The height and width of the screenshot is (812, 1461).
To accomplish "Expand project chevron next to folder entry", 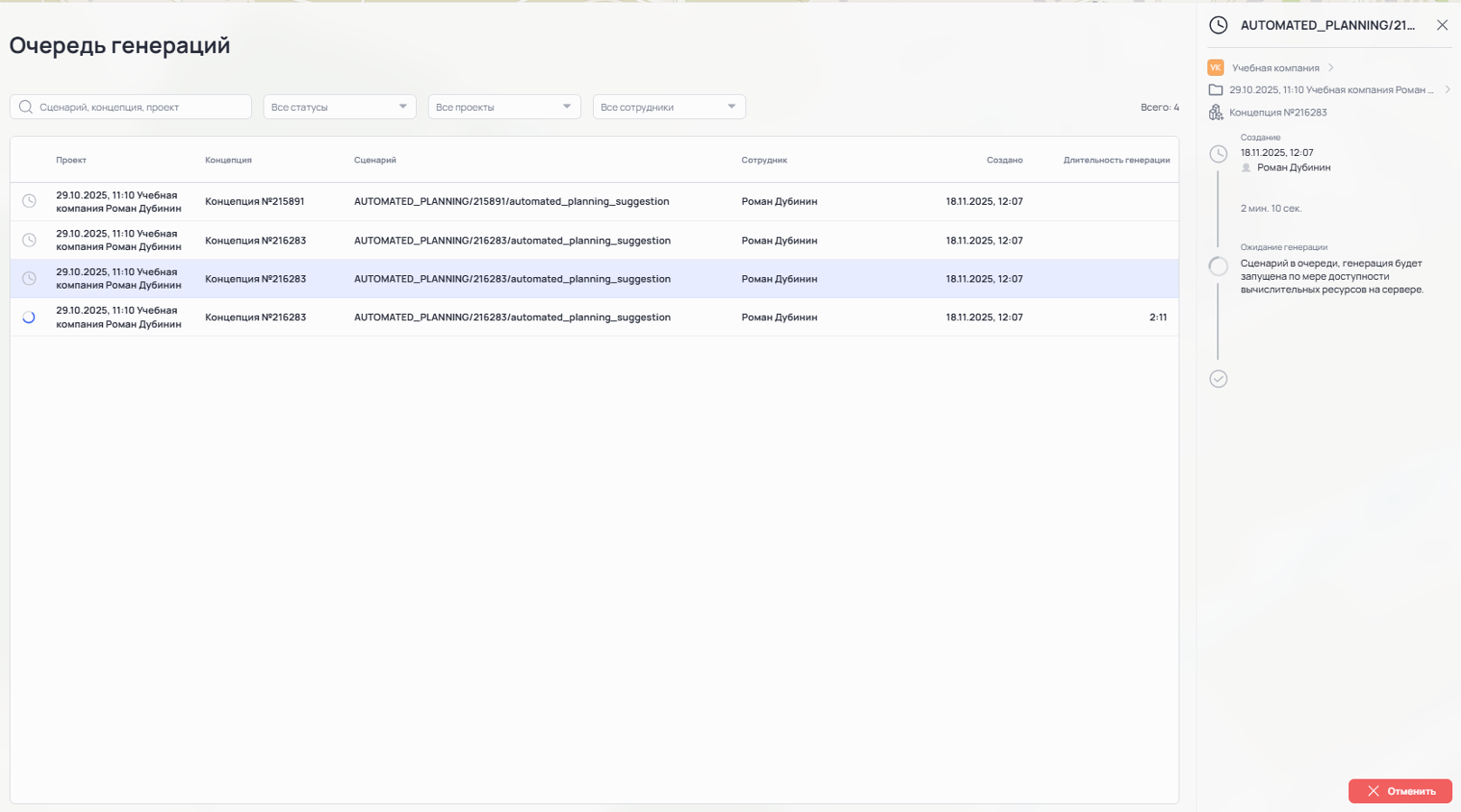I will [x=1447, y=90].
